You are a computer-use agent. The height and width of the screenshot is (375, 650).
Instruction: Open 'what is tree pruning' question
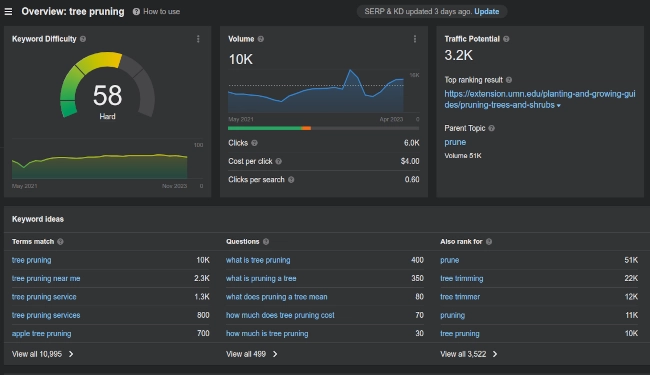[x=258, y=260]
